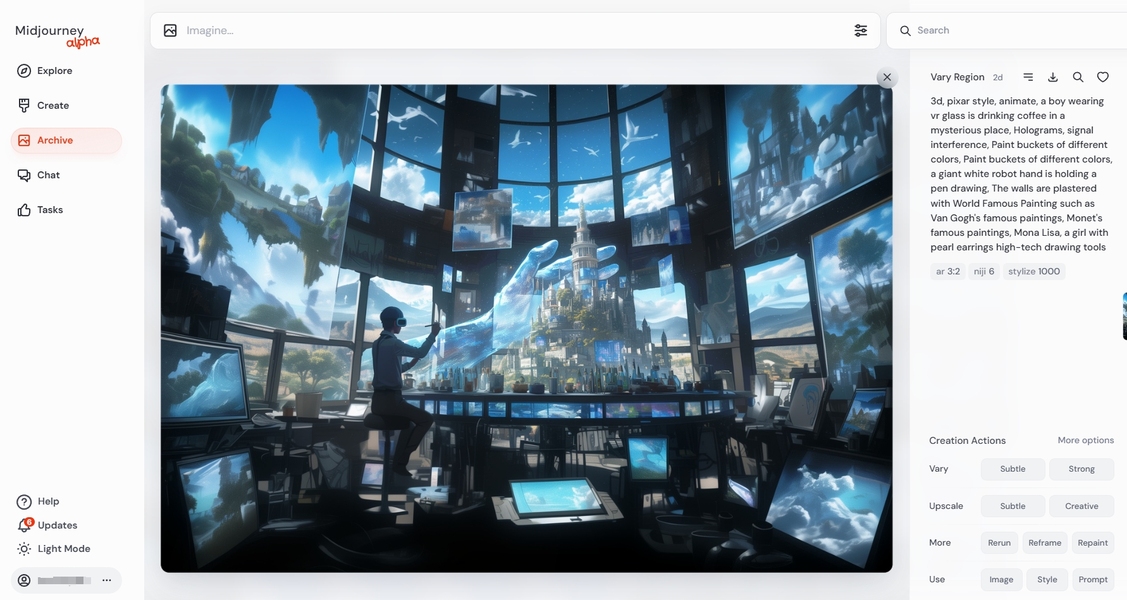The width and height of the screenshot is (1127, 600).
Task: Click the image upload icon in prompt bar
Action: click(170, 30)
